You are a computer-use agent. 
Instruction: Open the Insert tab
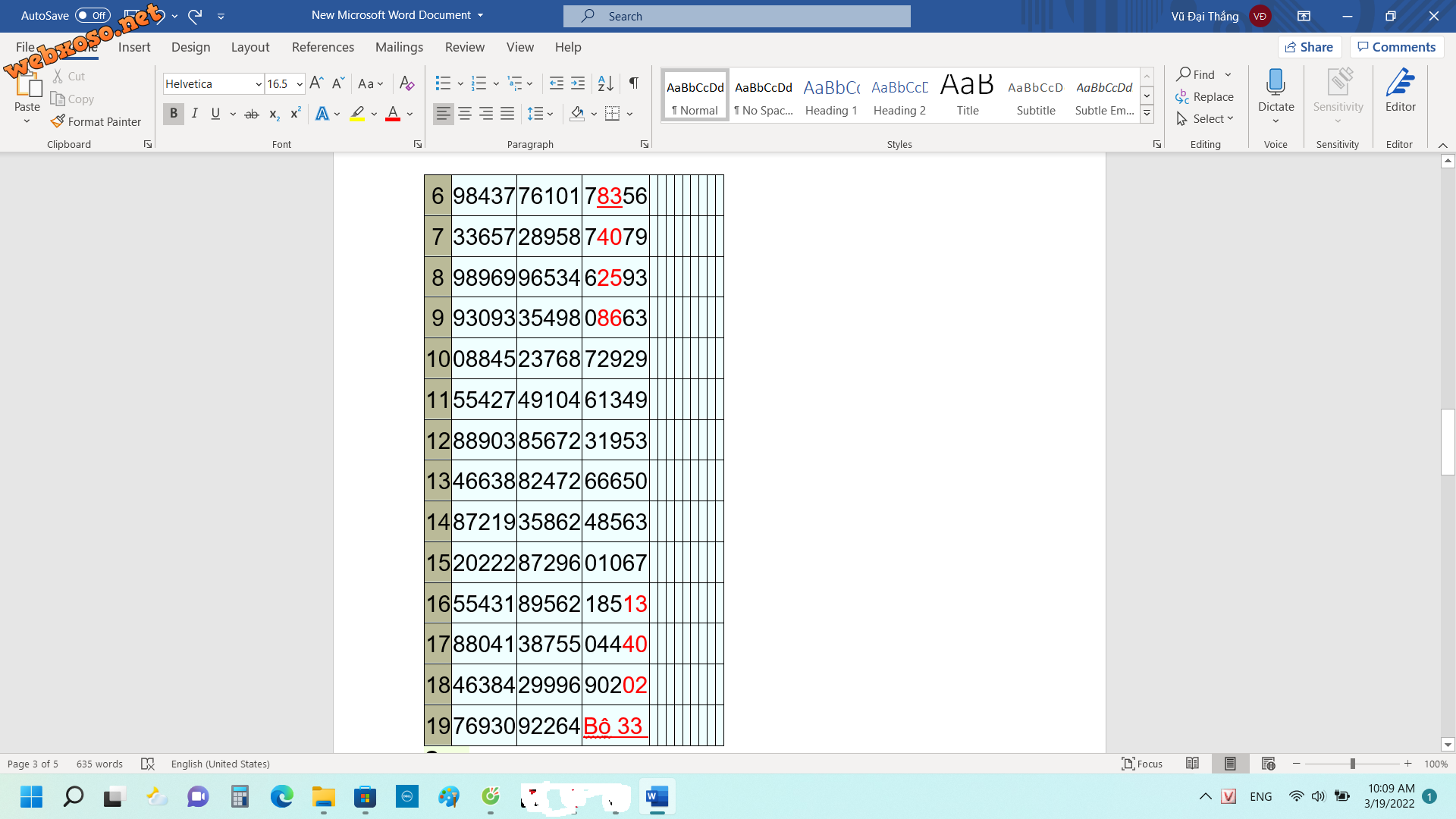134,47
